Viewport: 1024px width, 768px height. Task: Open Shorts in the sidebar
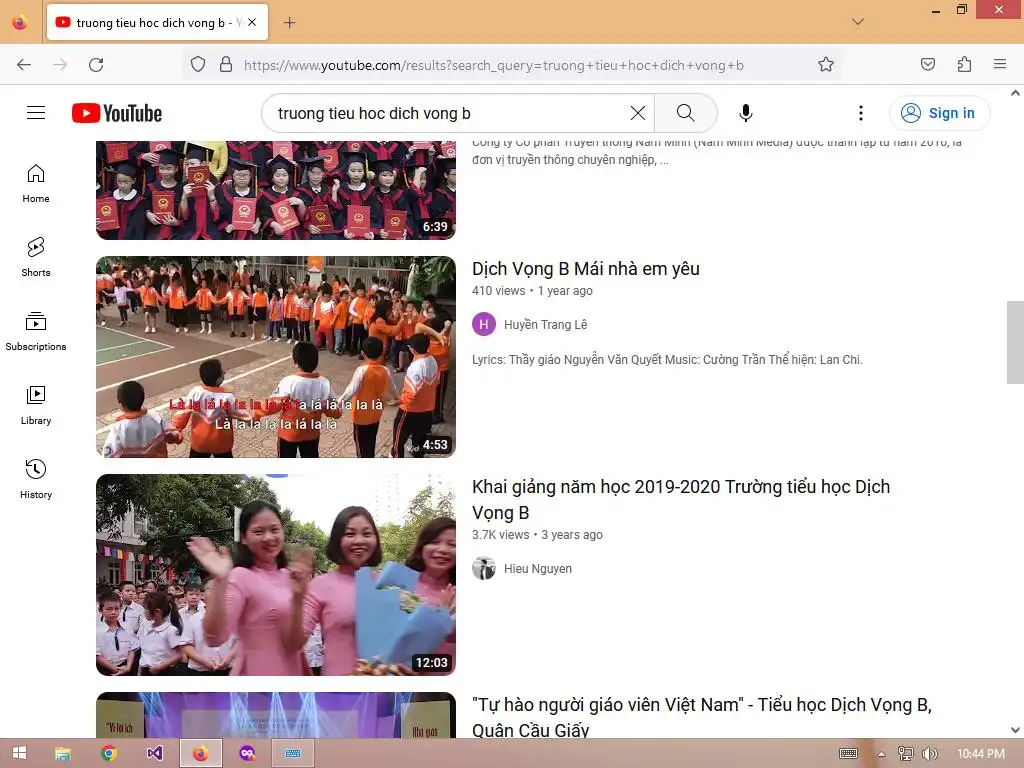[36, 257]
